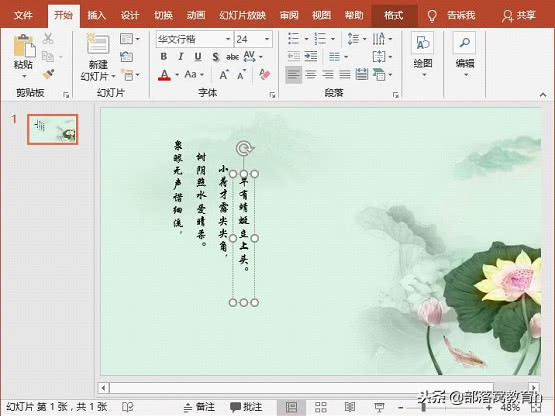Click Increase Font Size icon
This screenshot has width=555, height=416.
pos(224,75)
